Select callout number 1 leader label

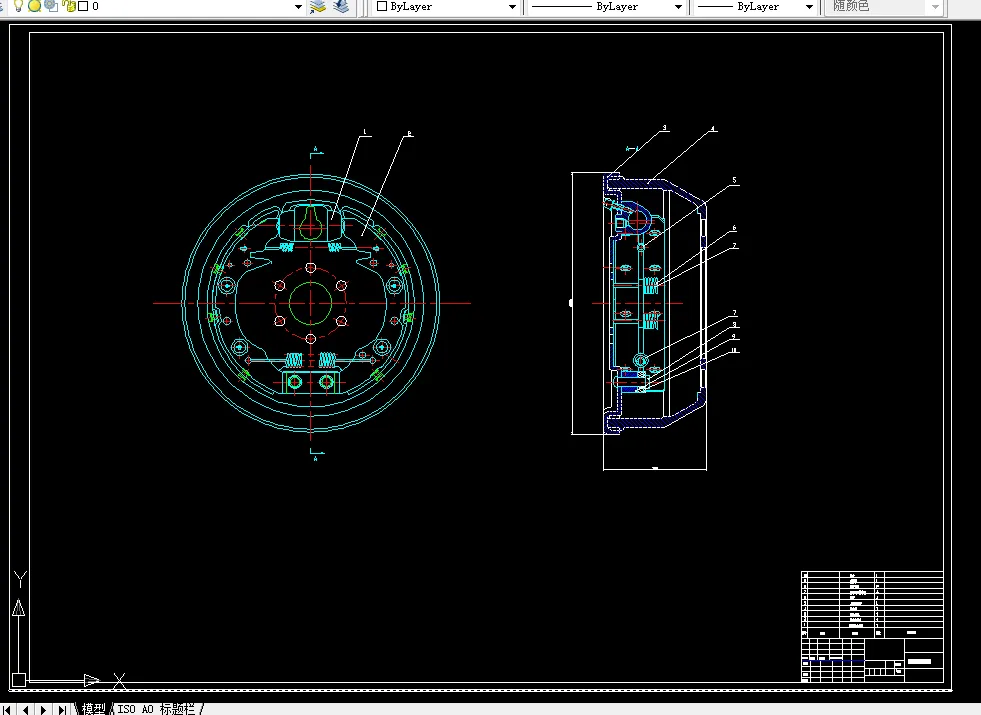coord(365,133)
